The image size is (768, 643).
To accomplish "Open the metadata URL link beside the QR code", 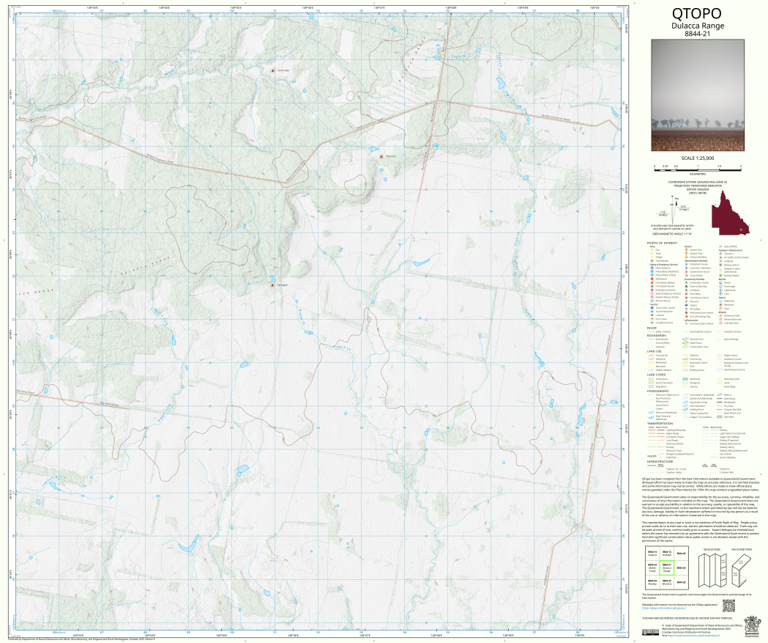I will [x=664, y=608].
